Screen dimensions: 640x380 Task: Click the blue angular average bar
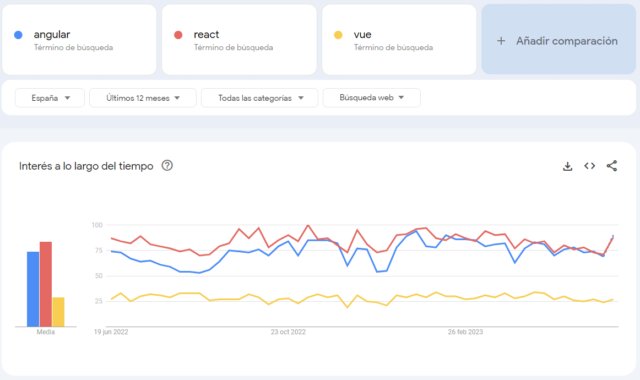(33, 289)
